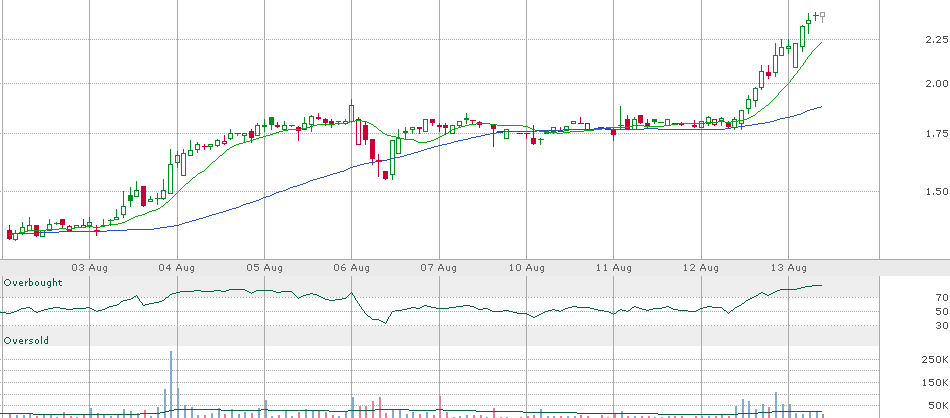Click the 1.50 price axis value

coord(936,191)
